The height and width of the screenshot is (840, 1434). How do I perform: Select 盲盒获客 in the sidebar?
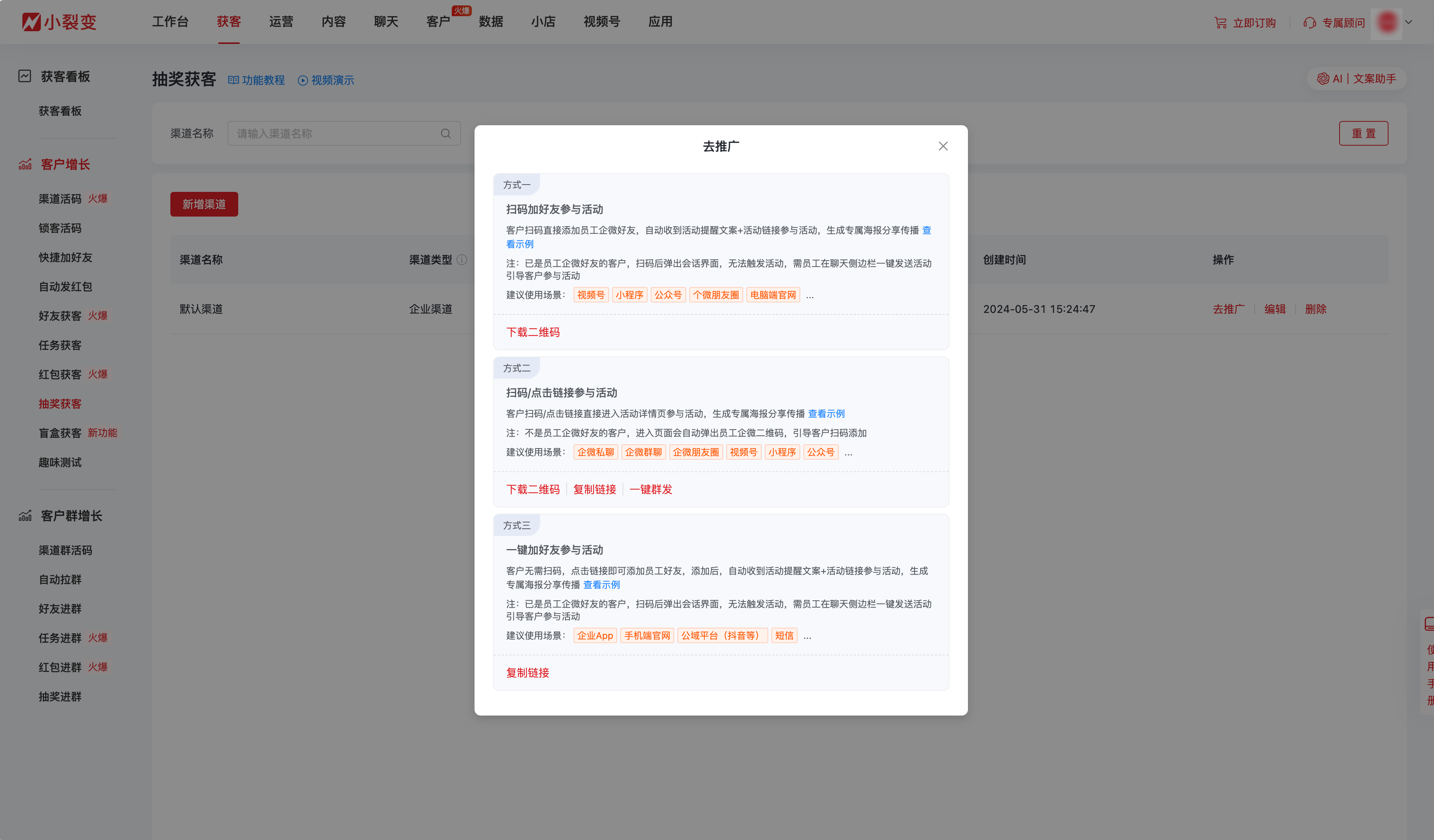click(x=59, y=433)
